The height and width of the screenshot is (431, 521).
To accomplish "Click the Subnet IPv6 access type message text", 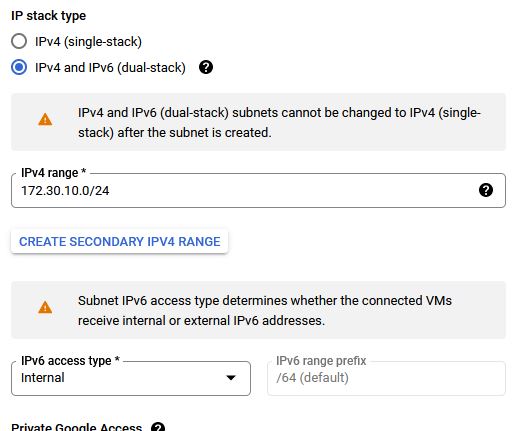I will click(265, 311).
